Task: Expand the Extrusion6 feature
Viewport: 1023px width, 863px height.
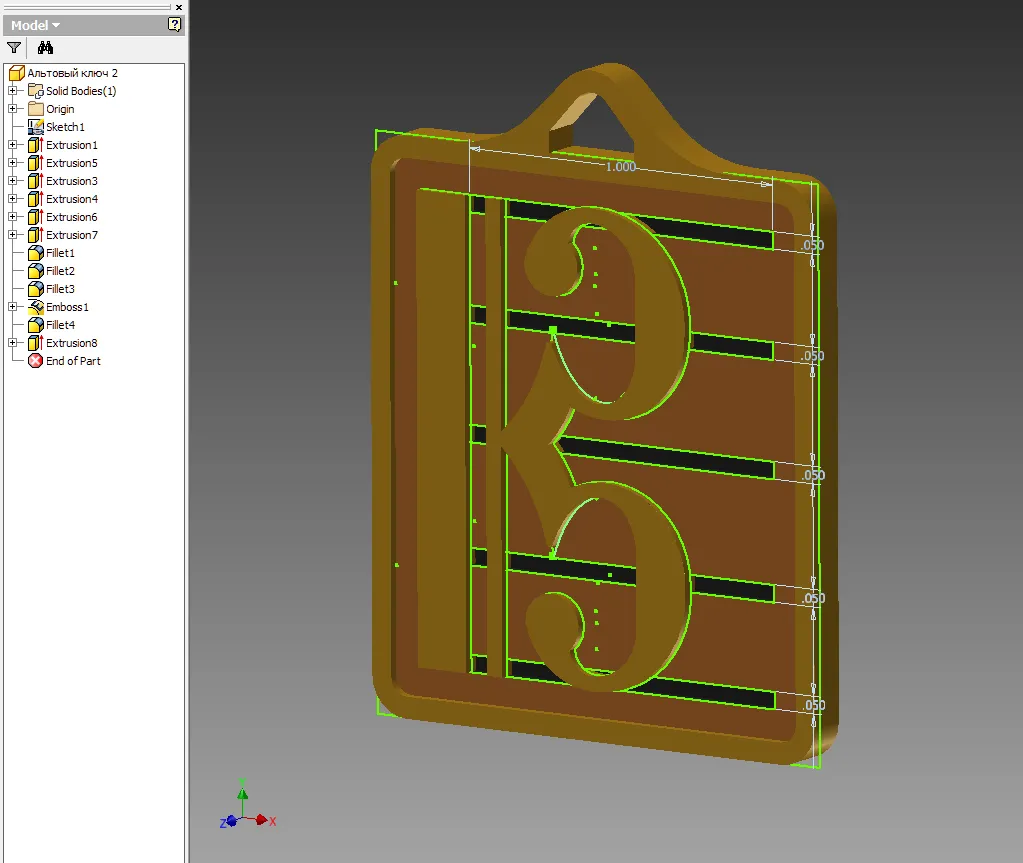Action: pyautogui.click(x=12, y=217)
